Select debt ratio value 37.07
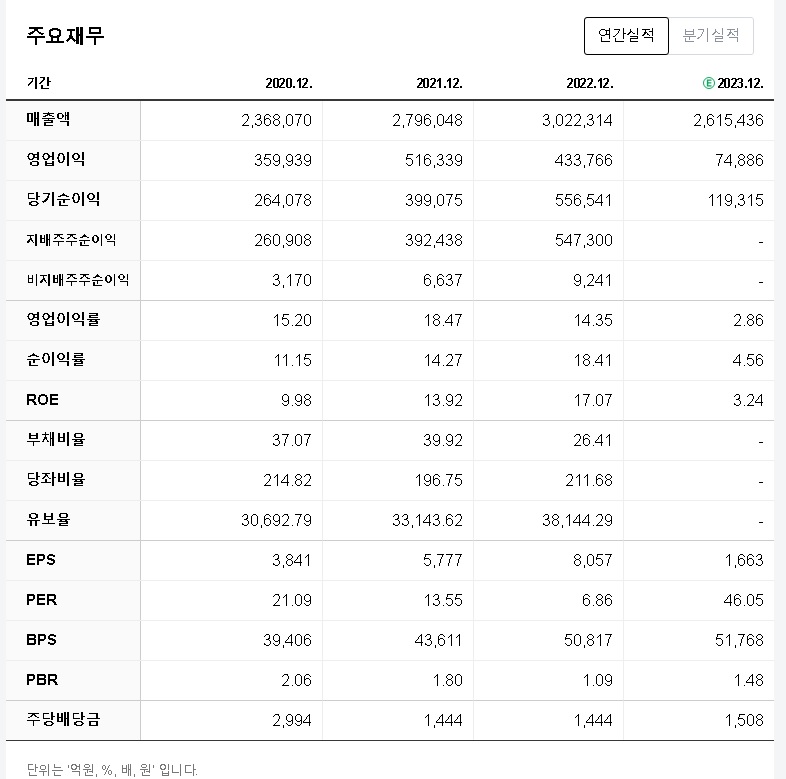The image size is (786, 779). pos(292,441)
